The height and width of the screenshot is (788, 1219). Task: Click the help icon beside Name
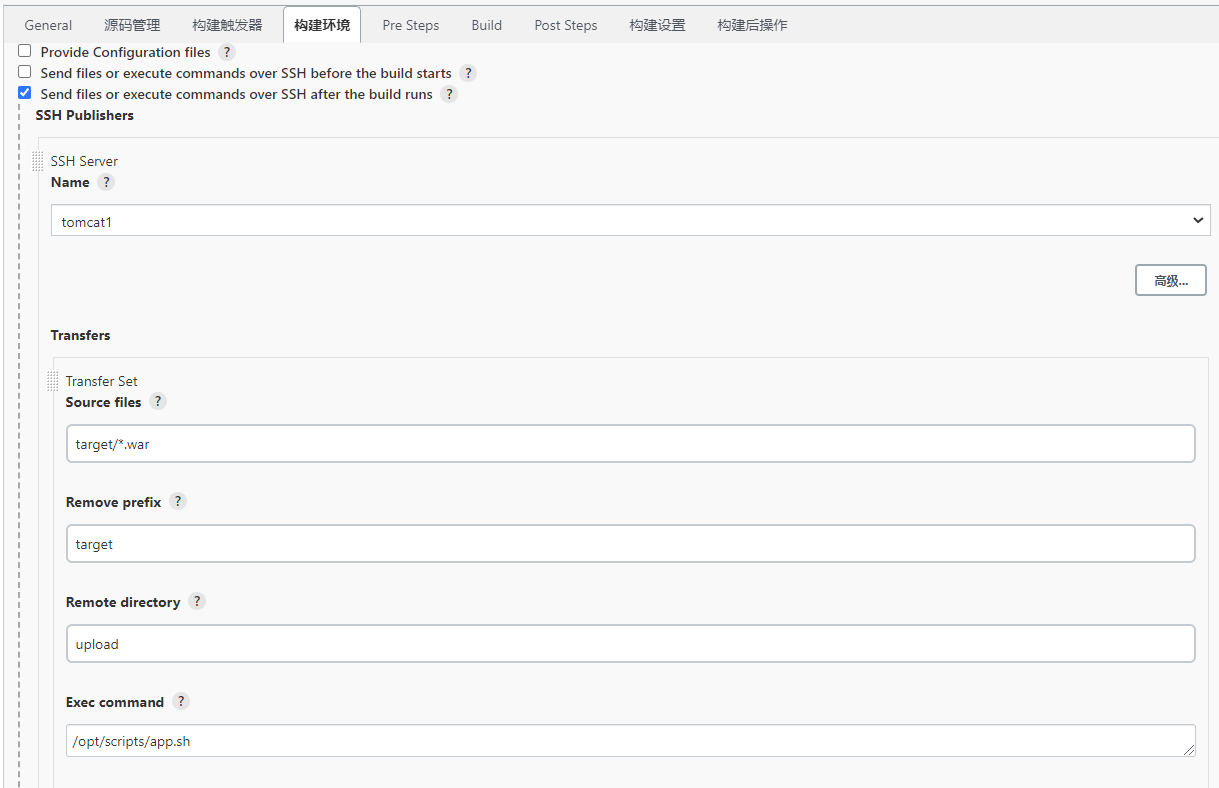[107, 182]
